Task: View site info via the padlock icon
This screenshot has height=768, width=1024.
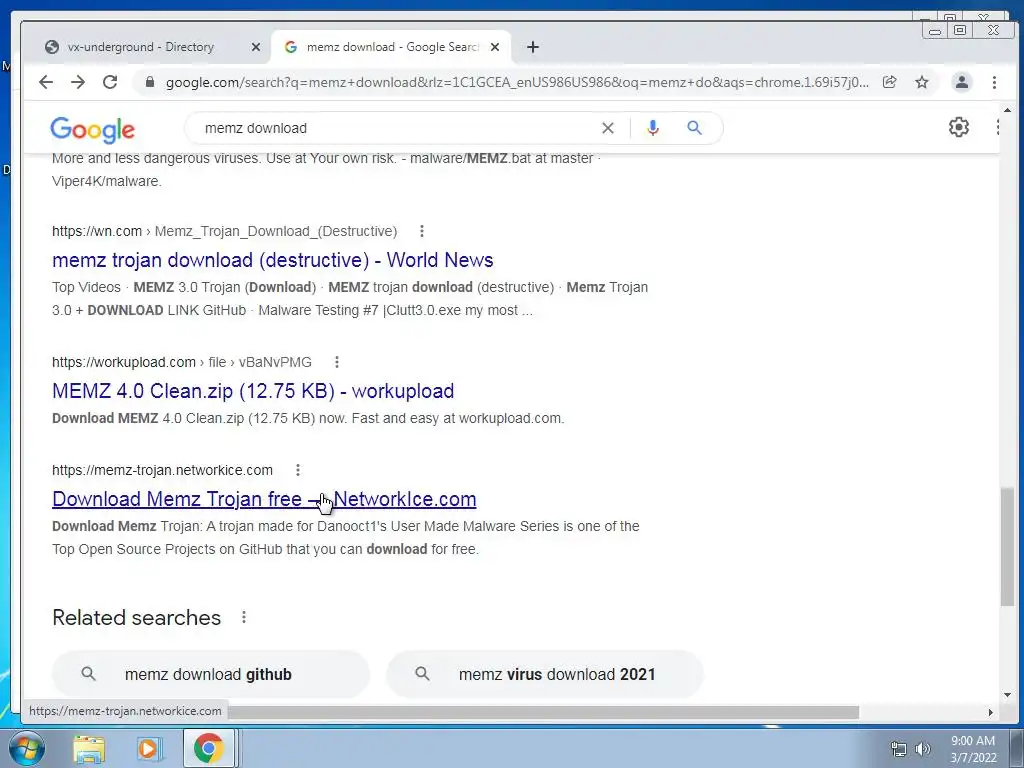Action: (x=150, y=82)
